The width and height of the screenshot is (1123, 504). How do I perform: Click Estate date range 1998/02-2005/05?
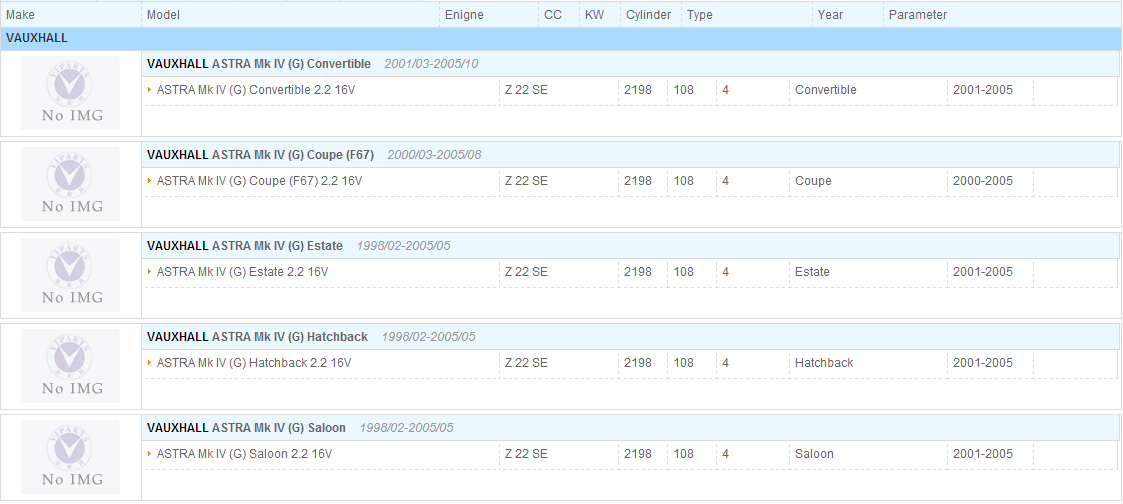[x=403, y=246]
